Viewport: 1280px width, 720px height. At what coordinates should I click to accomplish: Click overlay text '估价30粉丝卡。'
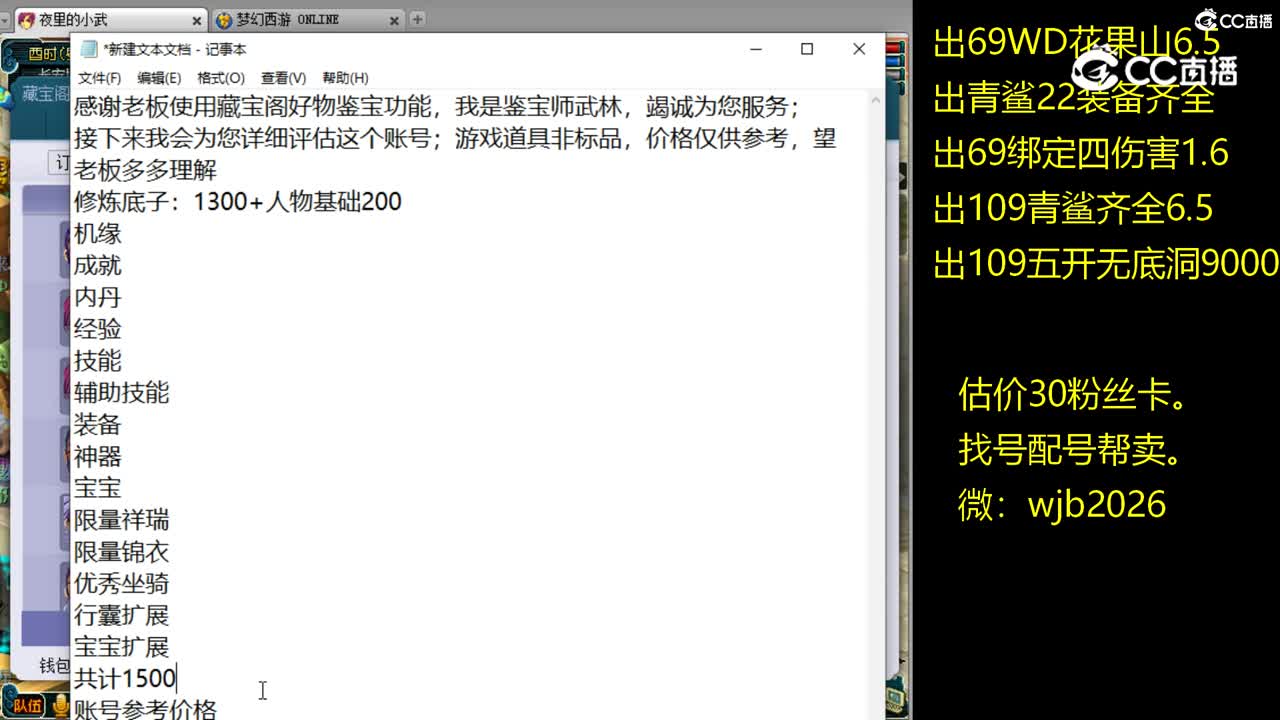pyautogui.click(x=1073, y=395)
